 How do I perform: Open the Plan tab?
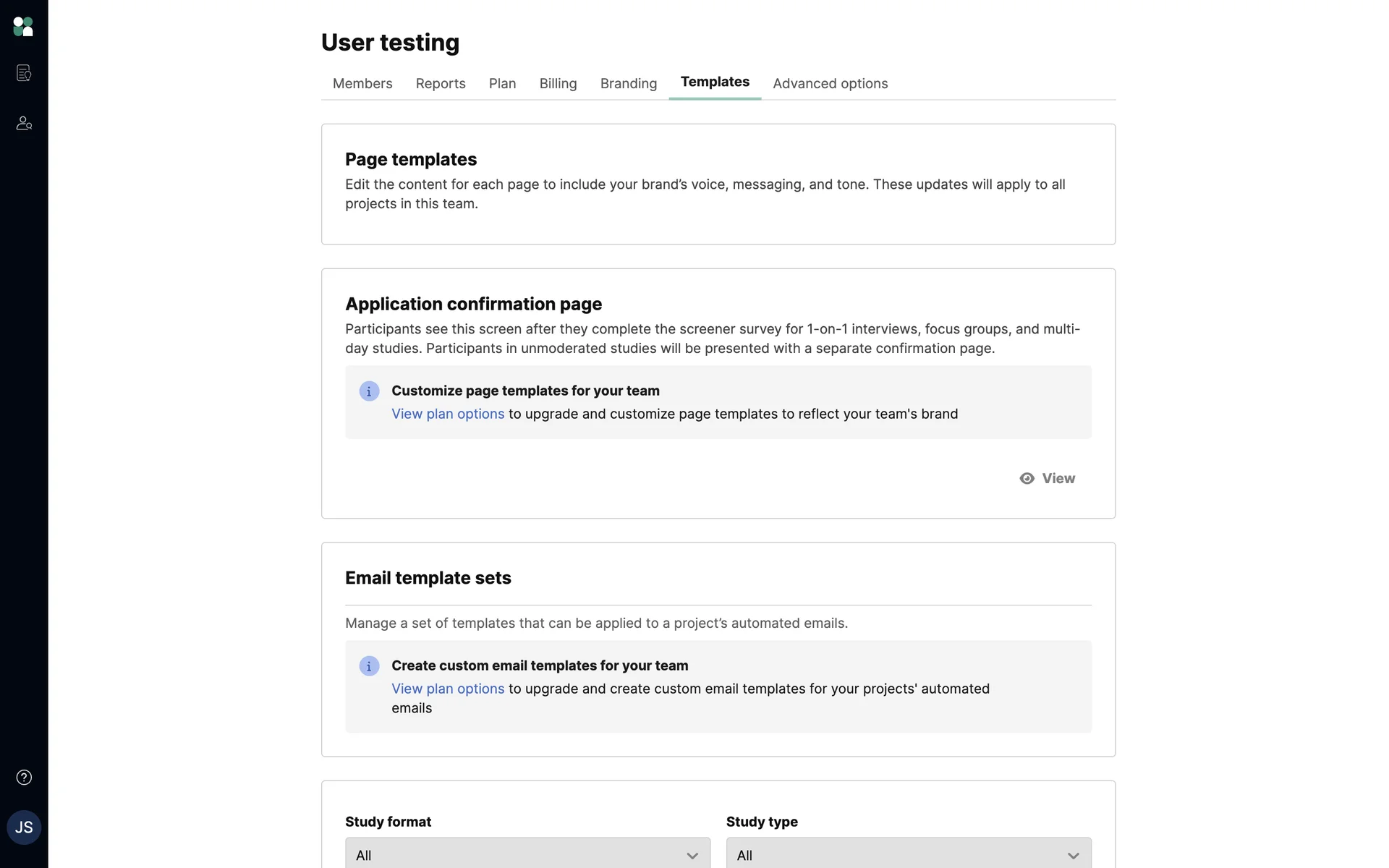(502, 84)
